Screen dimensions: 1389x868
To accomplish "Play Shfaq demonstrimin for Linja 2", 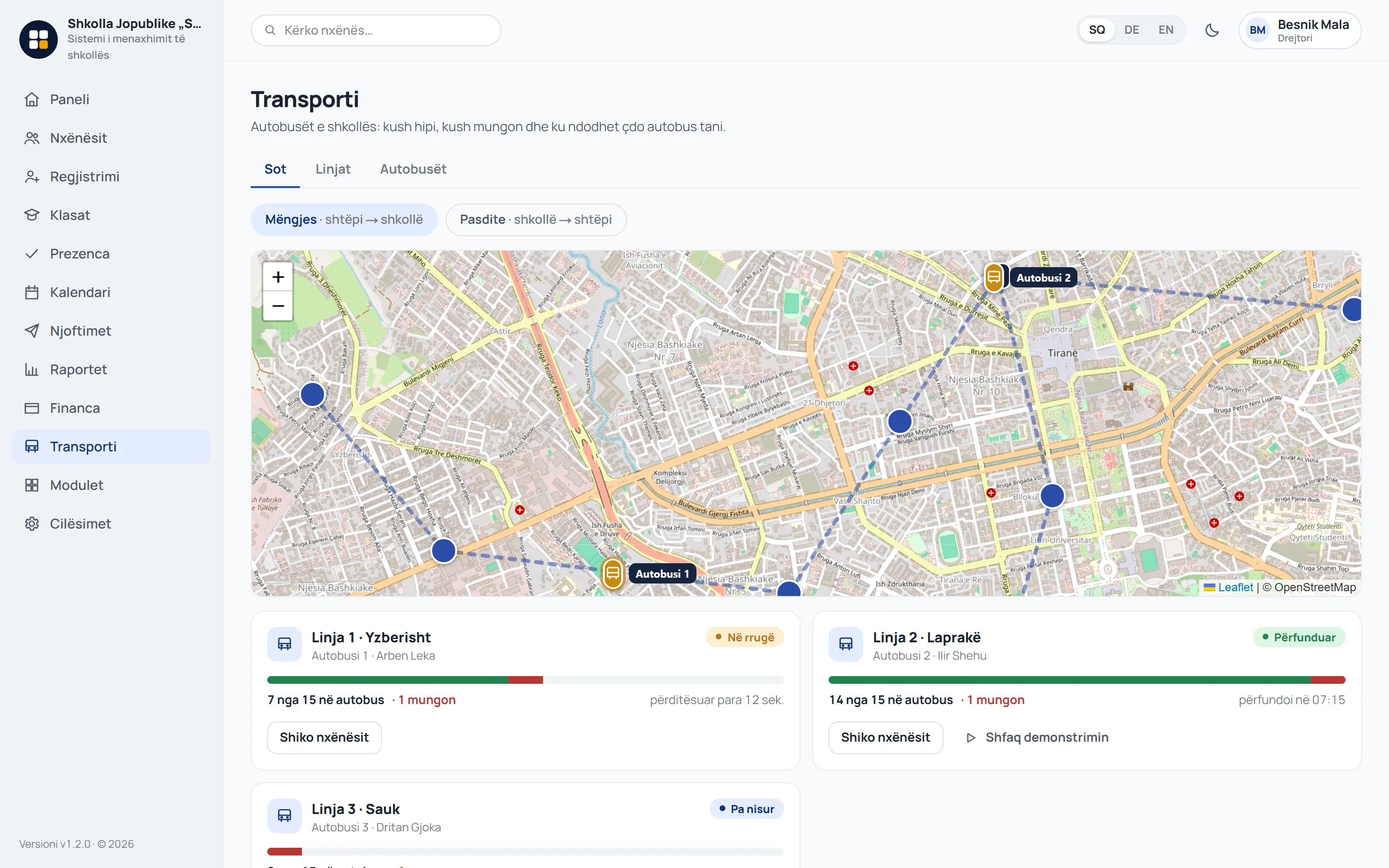I will coord(1036,737).
